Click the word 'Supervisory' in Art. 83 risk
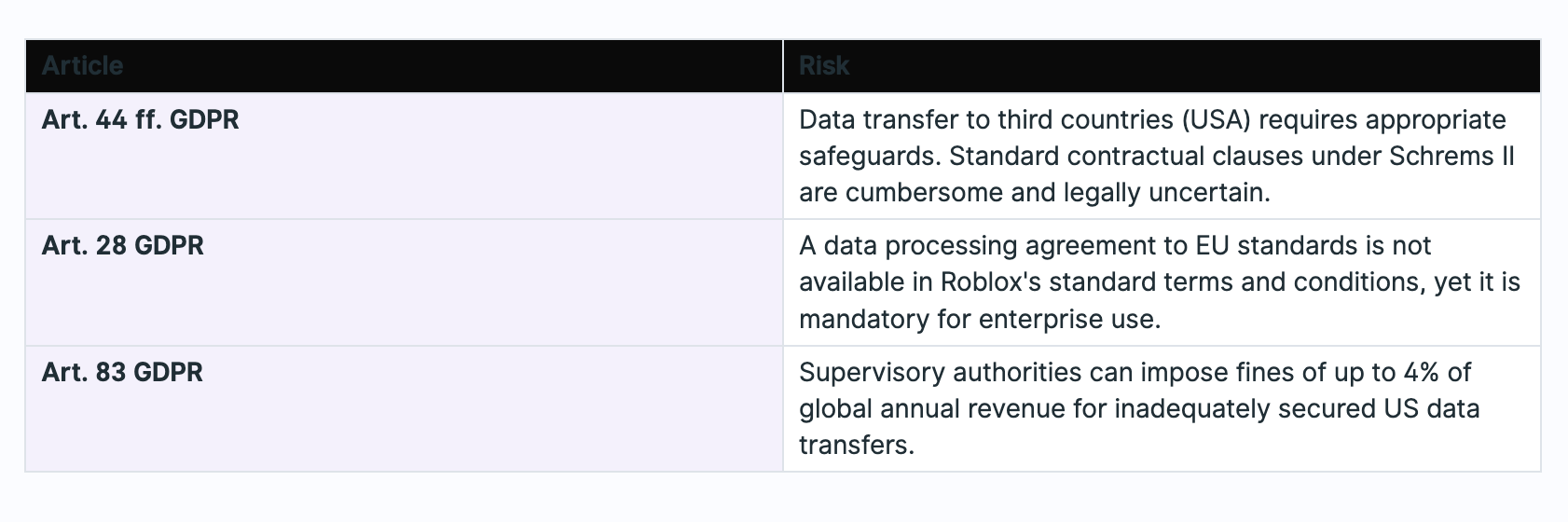 click(x=870, y=373)
